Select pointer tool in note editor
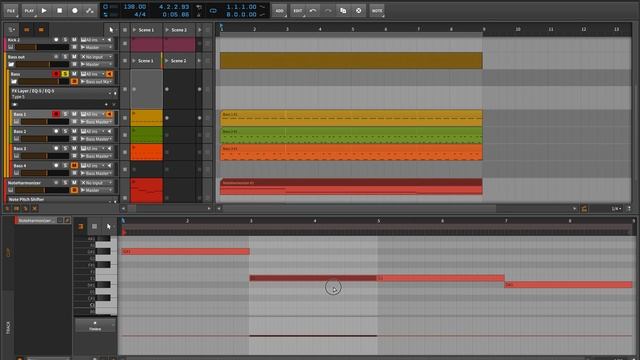The image size is (640, 360). pyautogui.click(x=108, y=226)
